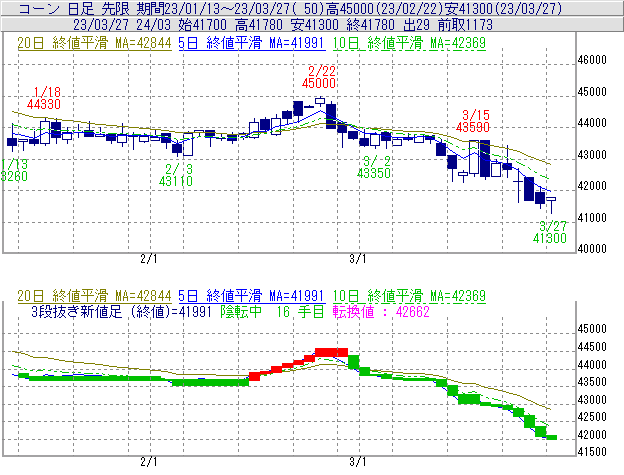Click the 3/27 41300 low marker
Image resolution: width=624 pixels, height=475 pixels.
[x=550, y=232]
